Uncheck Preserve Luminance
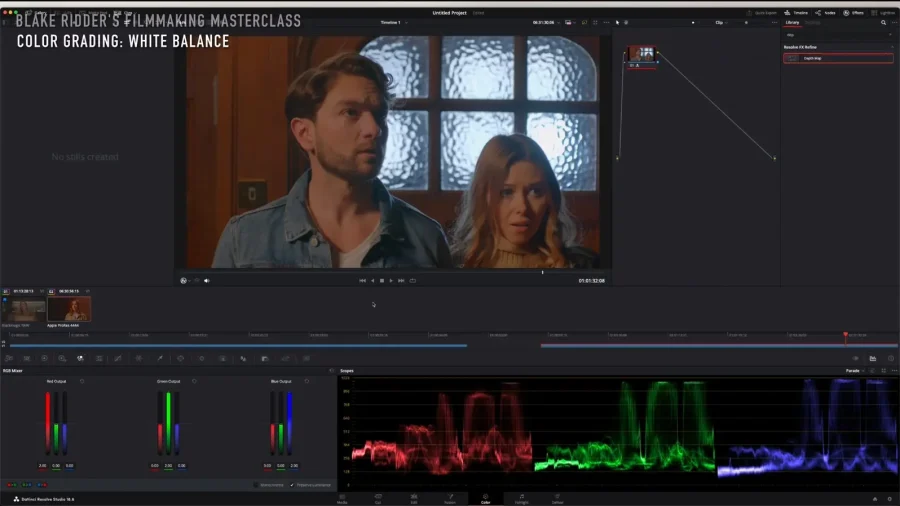900x506 pixels. [x=292, y=485]
